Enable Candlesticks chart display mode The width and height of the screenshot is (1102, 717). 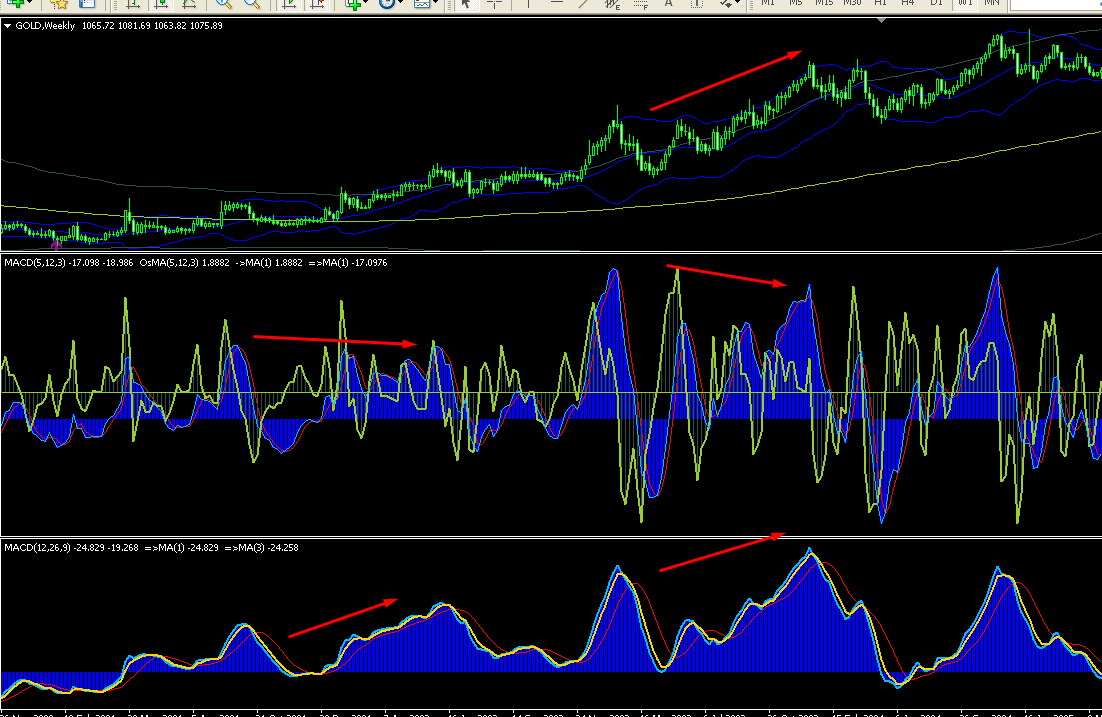161,4
